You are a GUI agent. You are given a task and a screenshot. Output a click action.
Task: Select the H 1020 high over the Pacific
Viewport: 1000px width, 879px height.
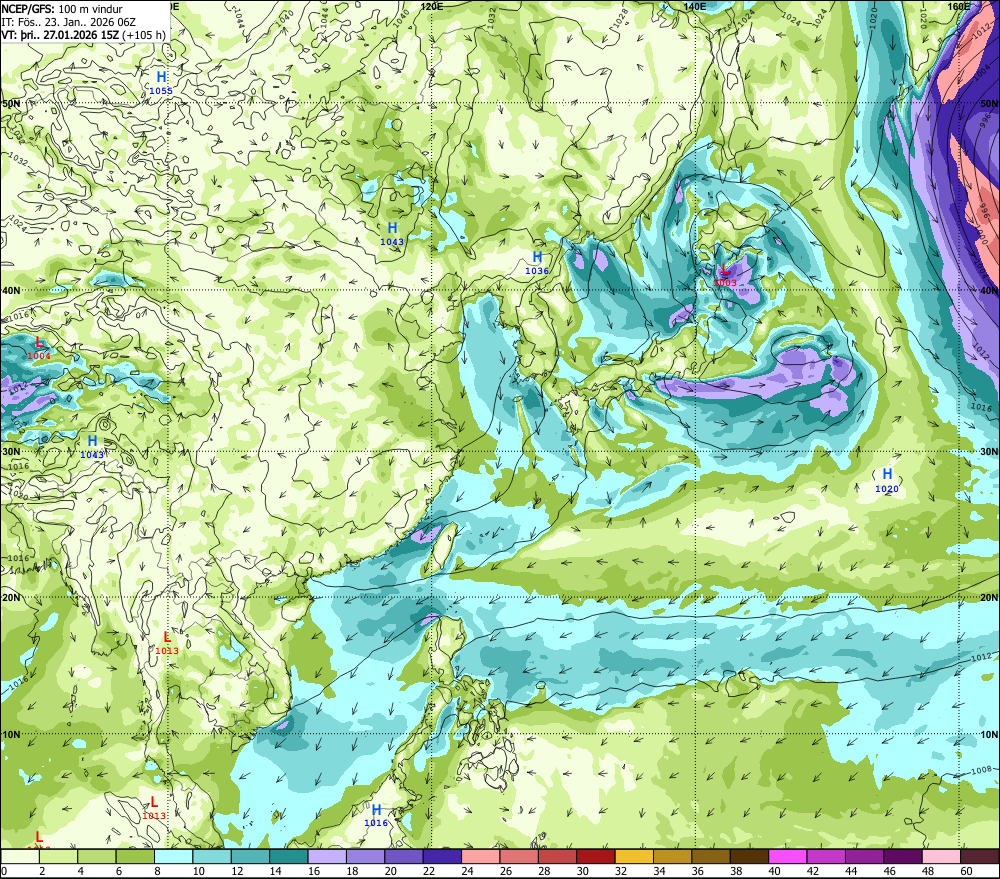click(886, 481)
